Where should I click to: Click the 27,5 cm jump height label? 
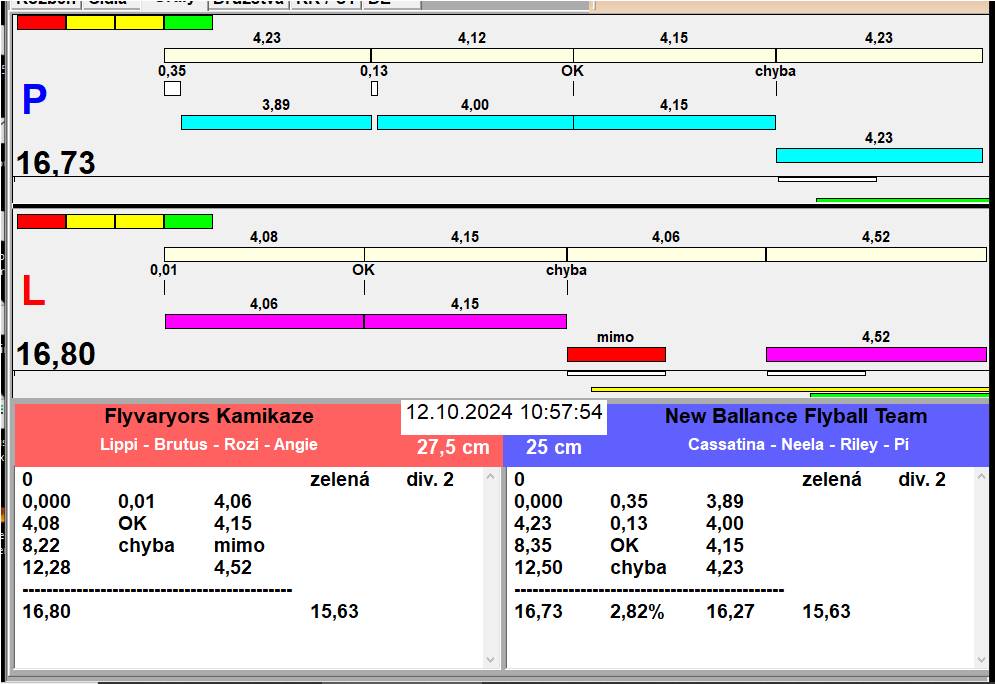[x=453, y=447]
